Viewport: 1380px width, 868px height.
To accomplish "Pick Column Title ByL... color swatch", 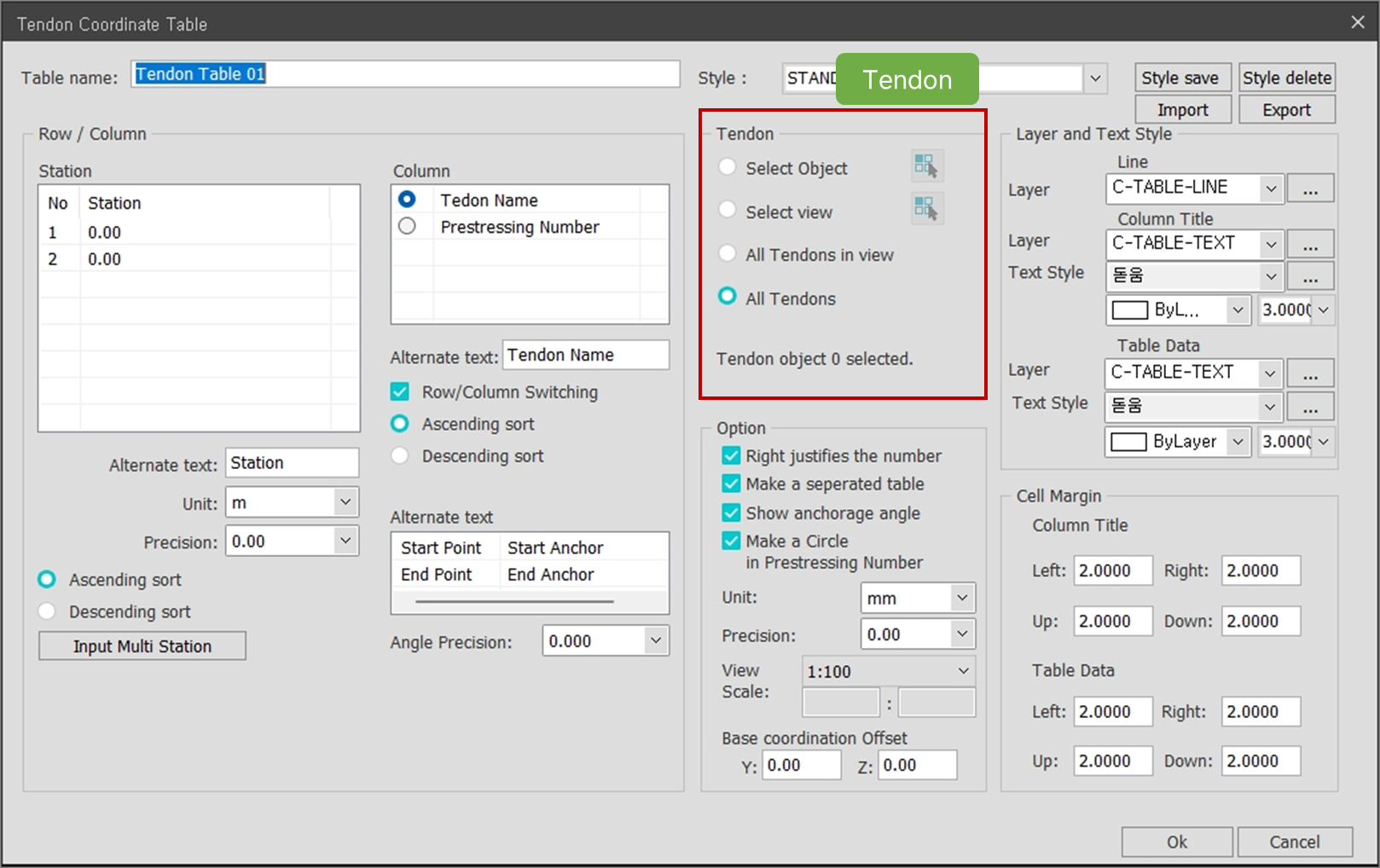I will click(1130, 310).
